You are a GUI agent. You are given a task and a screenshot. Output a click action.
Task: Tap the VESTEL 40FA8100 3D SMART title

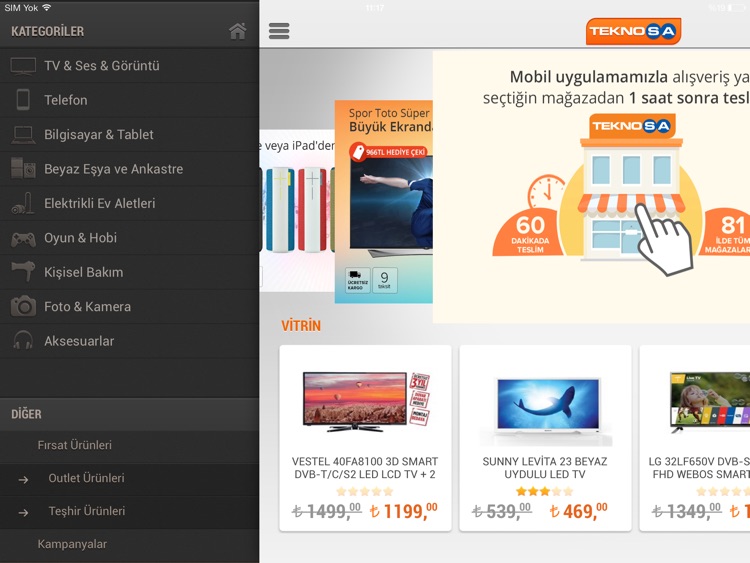365,468
